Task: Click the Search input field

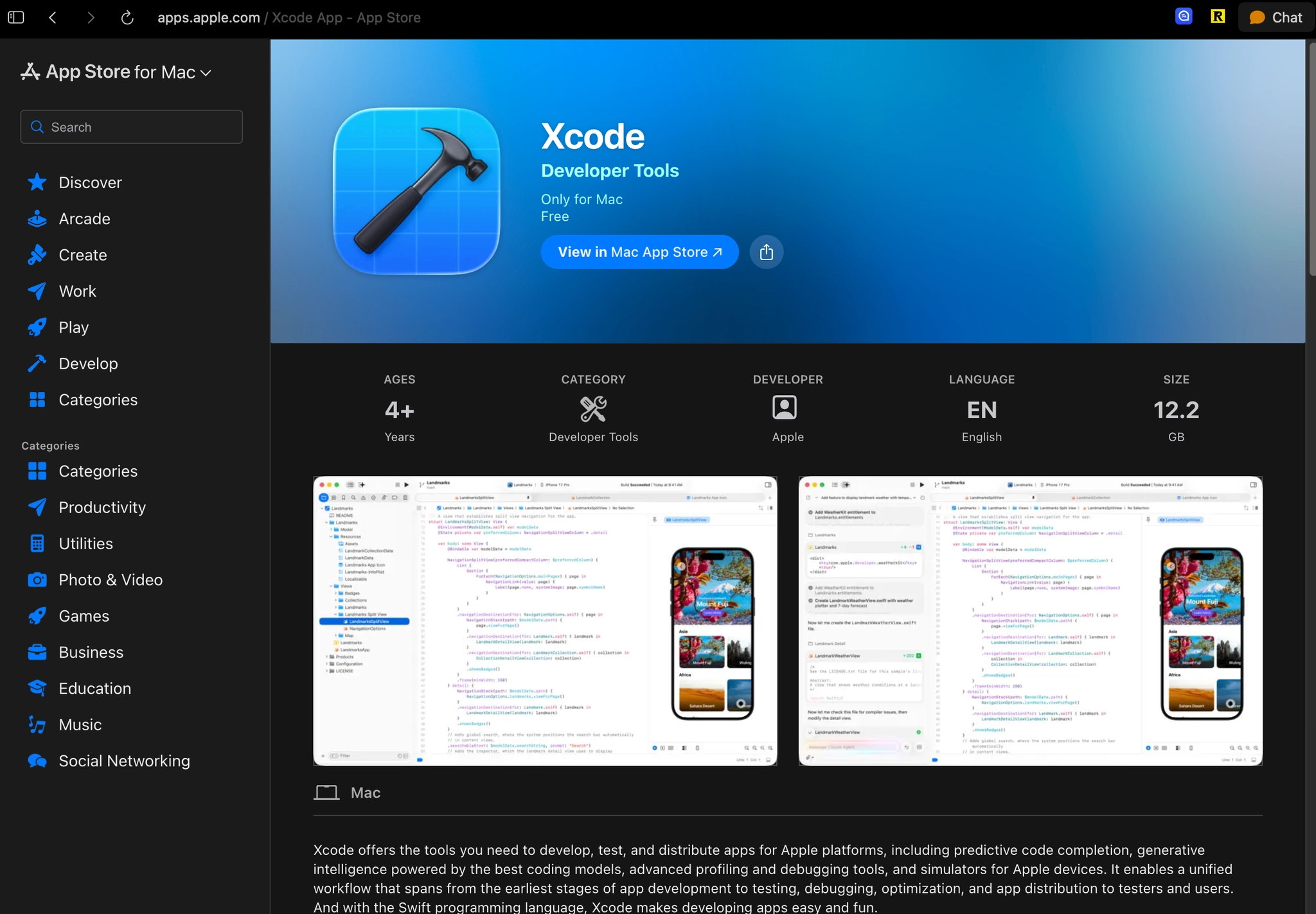Action: 132,127
